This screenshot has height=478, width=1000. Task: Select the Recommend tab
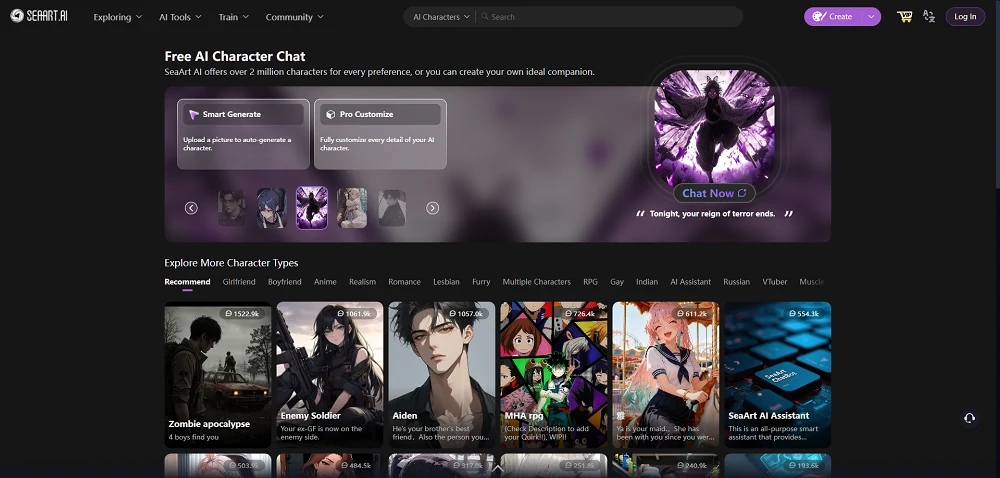click(x=187, y=282)
